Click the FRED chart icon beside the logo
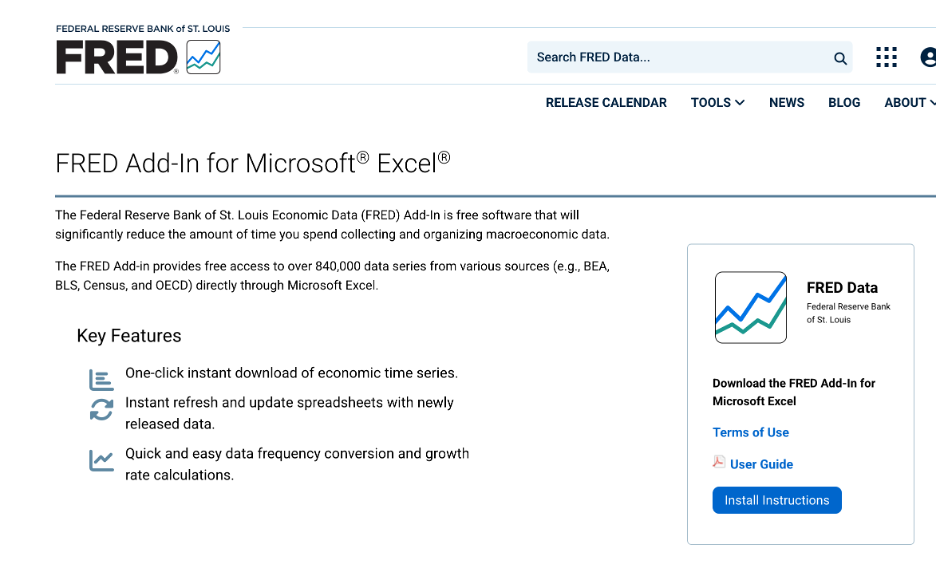 [204, 57]
